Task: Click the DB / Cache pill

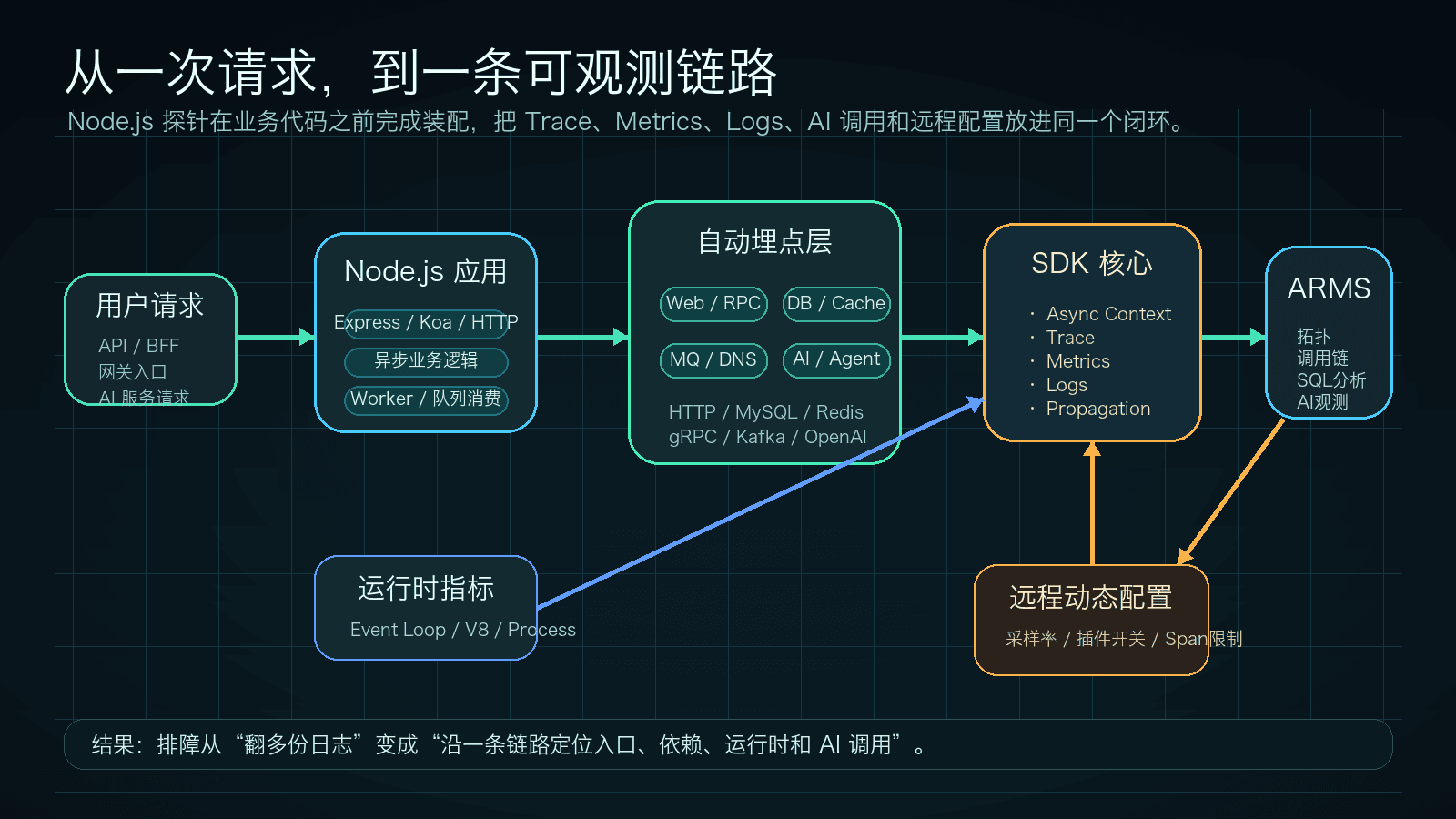Action: click(x=836, y=303)
